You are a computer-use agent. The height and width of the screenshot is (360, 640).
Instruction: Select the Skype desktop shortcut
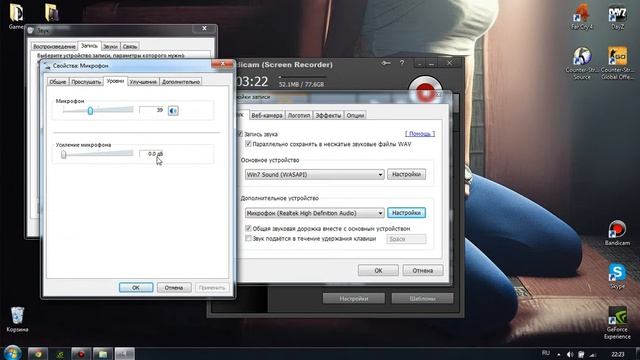pos(617,276)
